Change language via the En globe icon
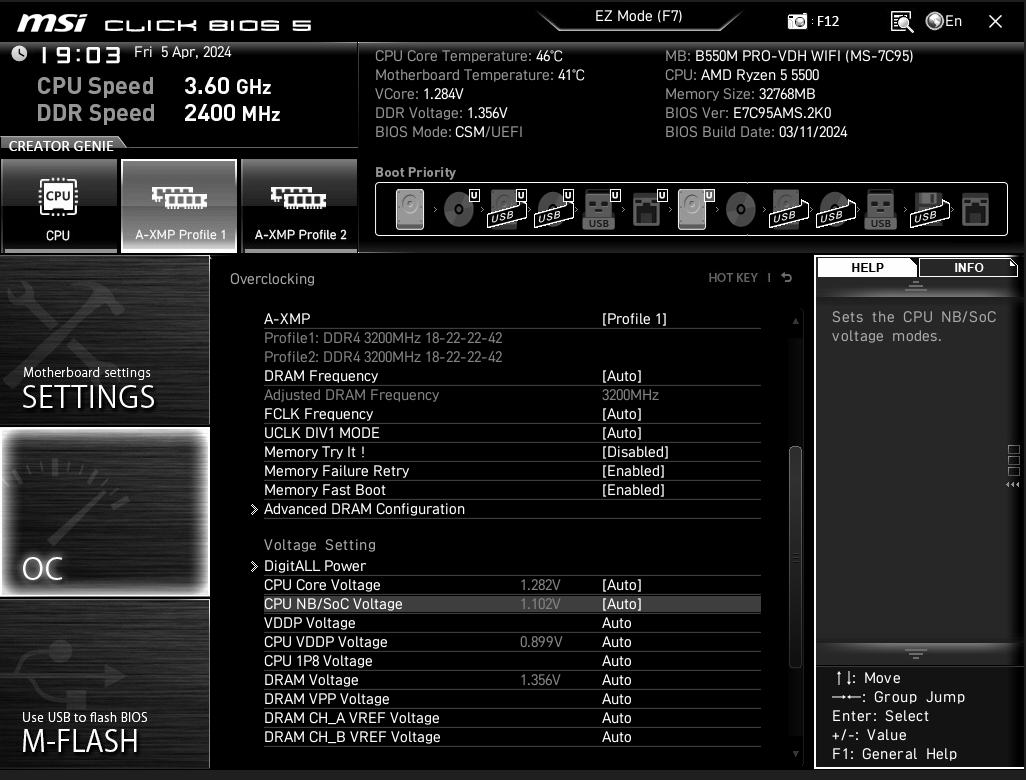1026x780 pixels. pyautogui.click(x=944, y=21)
